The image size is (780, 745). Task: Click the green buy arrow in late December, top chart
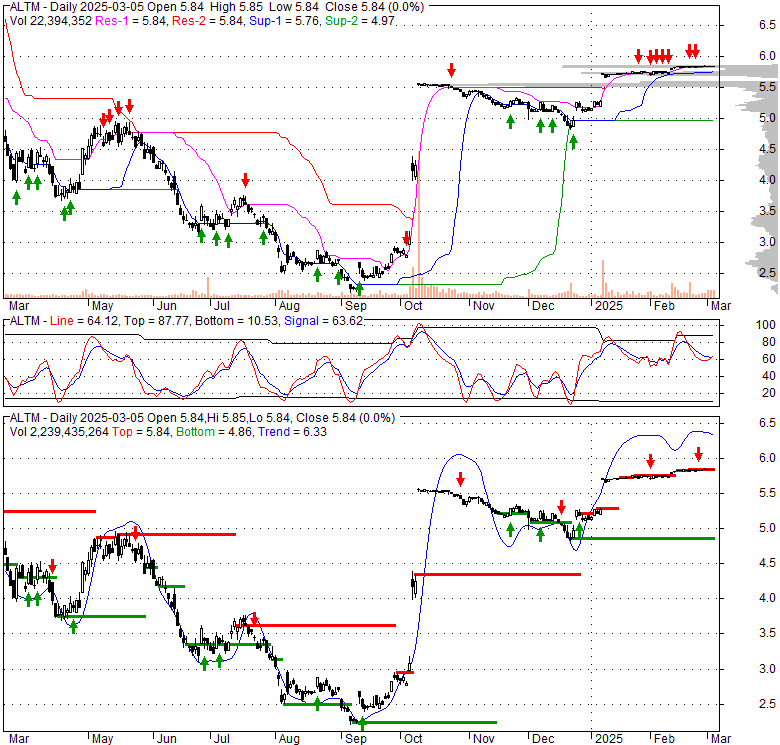point(574,142)
